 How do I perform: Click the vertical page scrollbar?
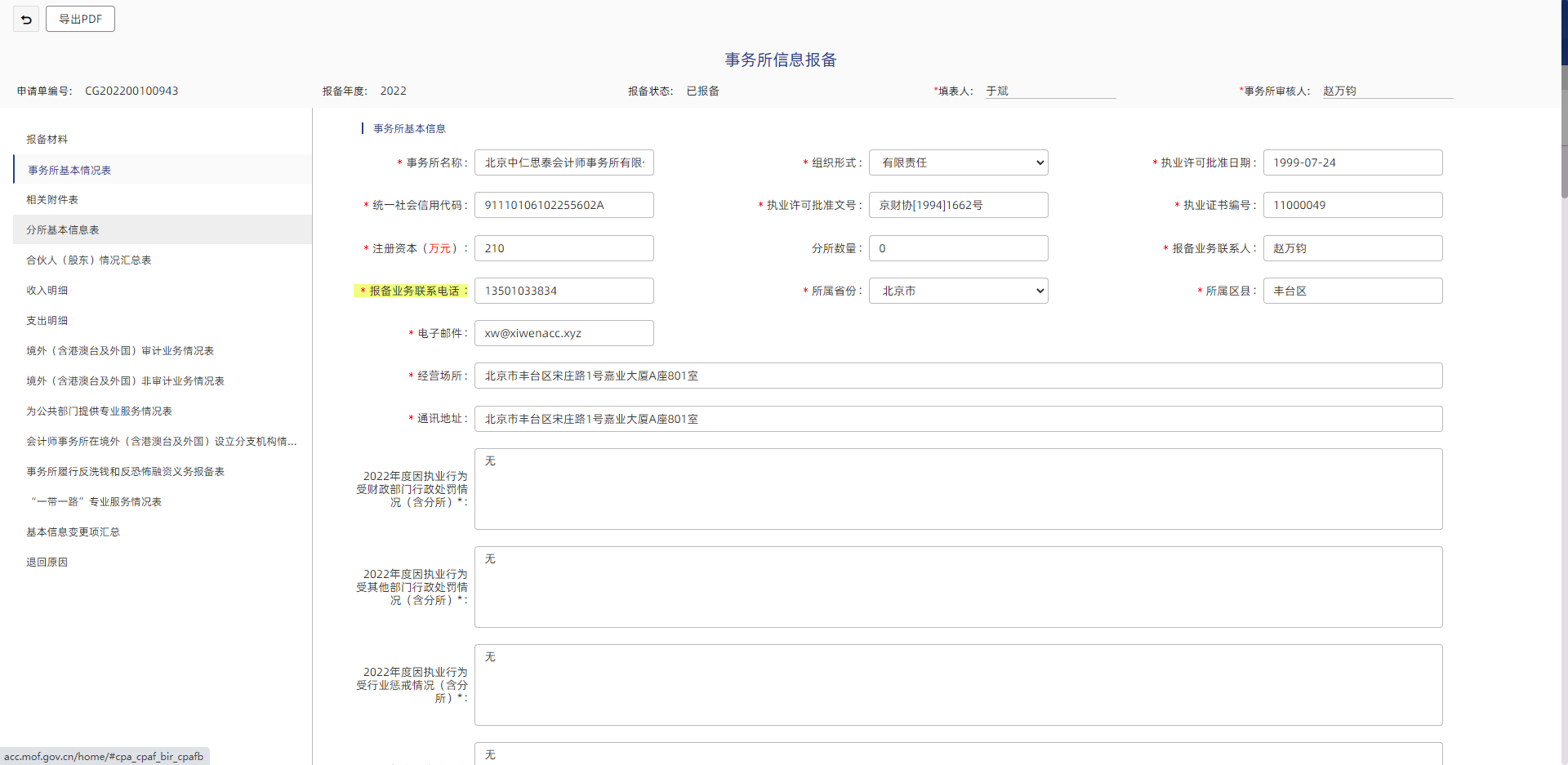tap(1563, 131)
